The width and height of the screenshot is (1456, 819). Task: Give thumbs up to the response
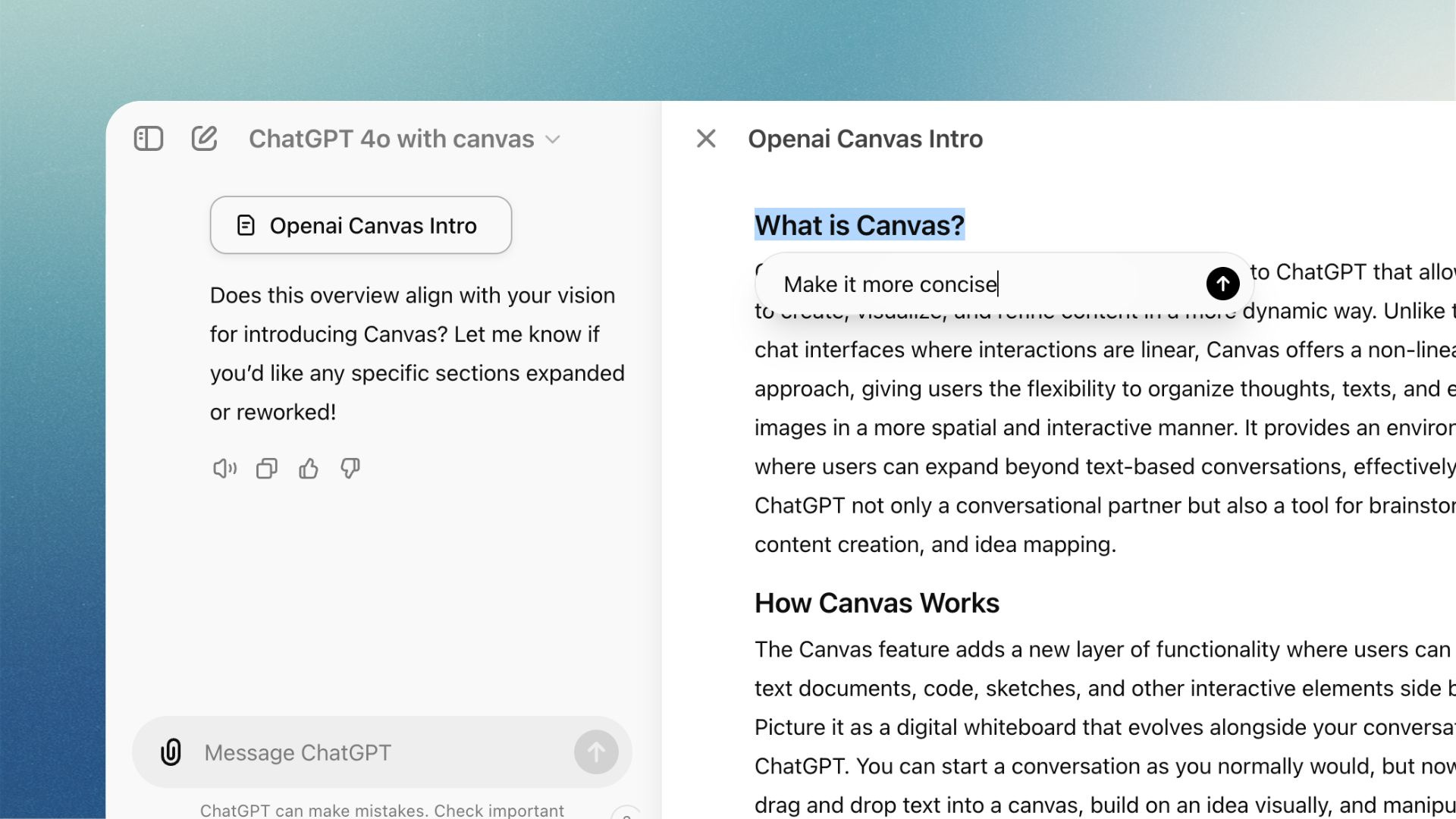click(309, 469)
